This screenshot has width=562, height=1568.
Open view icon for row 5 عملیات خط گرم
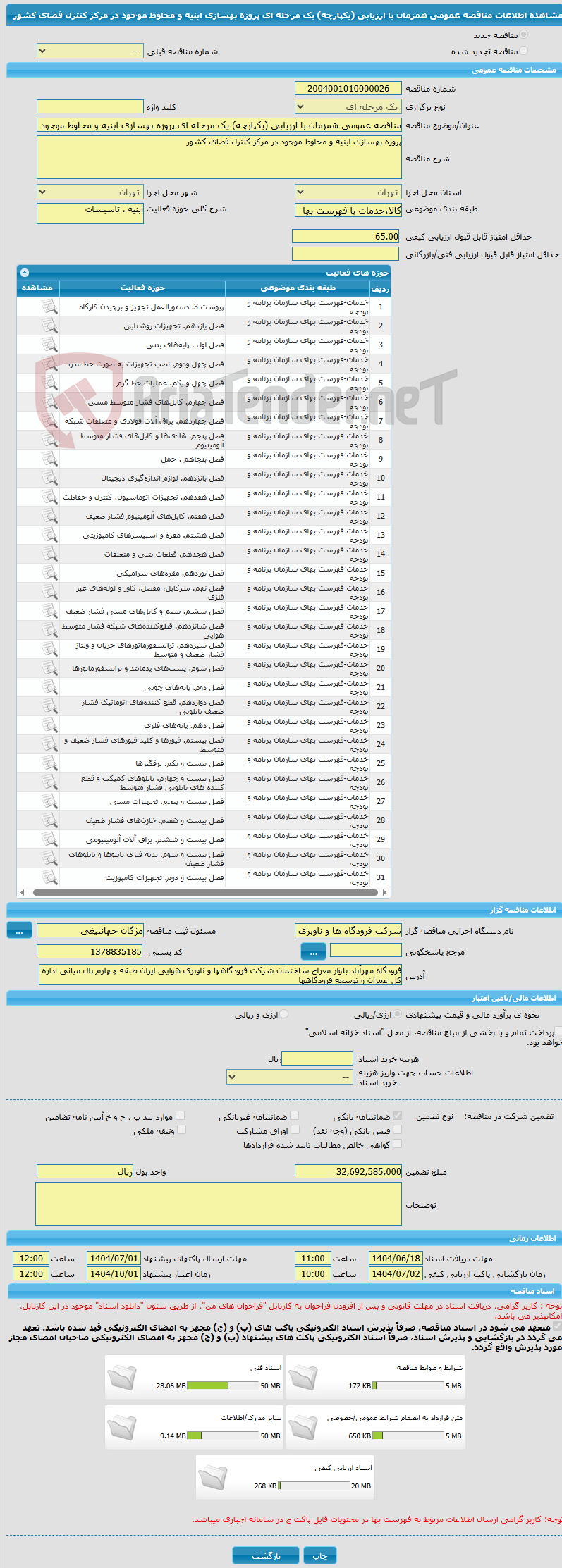pyautogui.click(x=49, y=383)
